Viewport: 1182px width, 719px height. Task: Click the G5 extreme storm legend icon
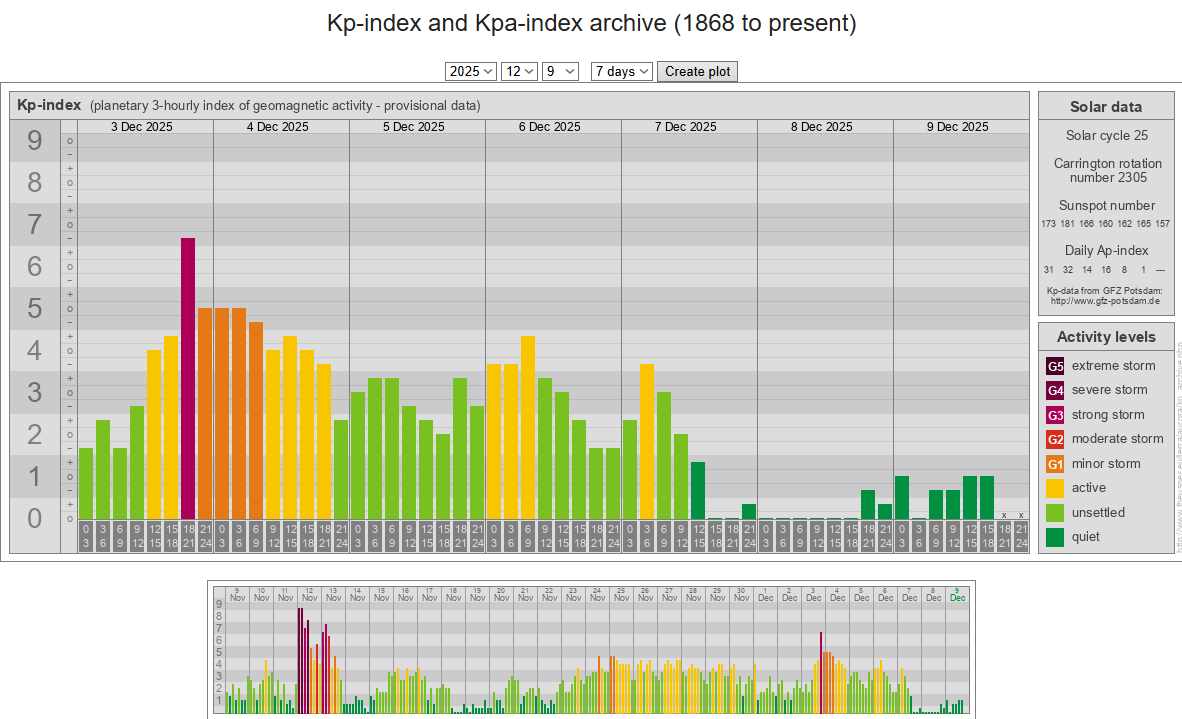tap(1055, 366)
